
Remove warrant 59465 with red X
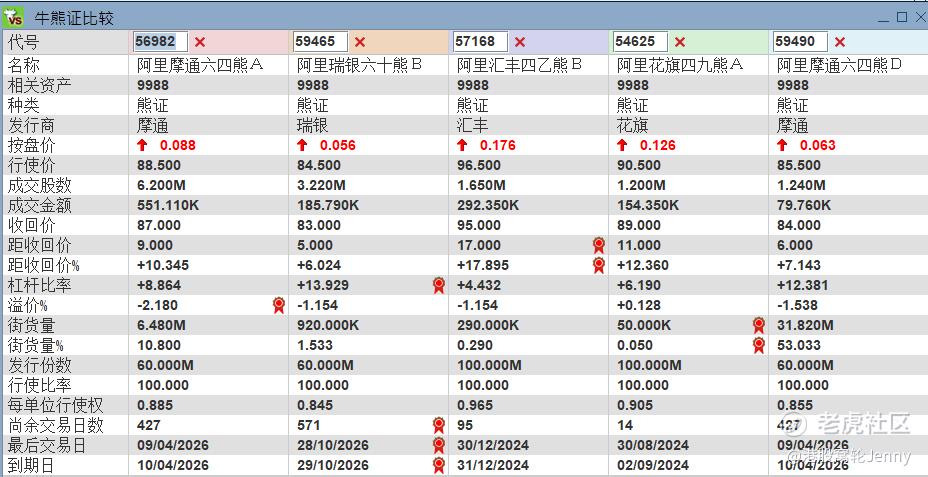point(360,42)
